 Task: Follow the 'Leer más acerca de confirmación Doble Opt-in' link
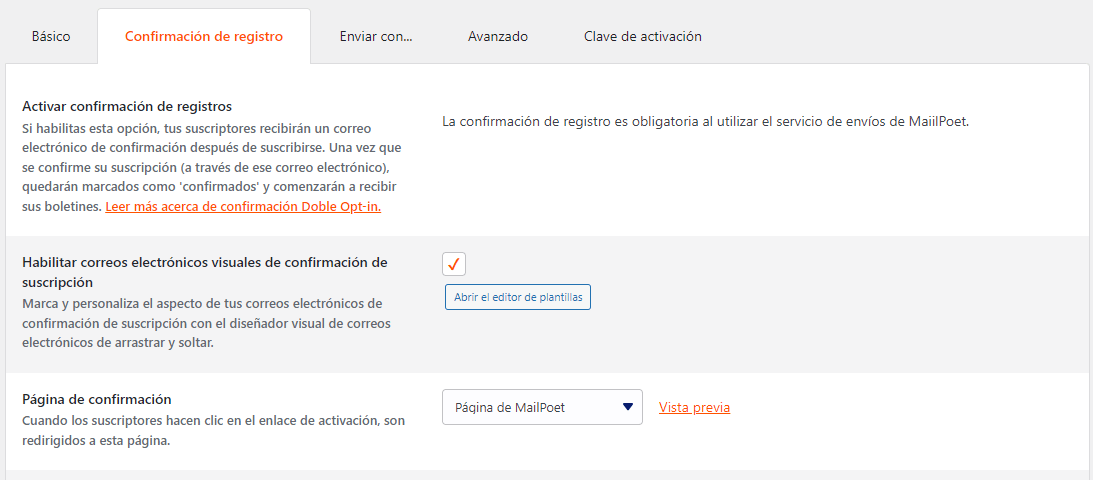(x=243, y=207)
